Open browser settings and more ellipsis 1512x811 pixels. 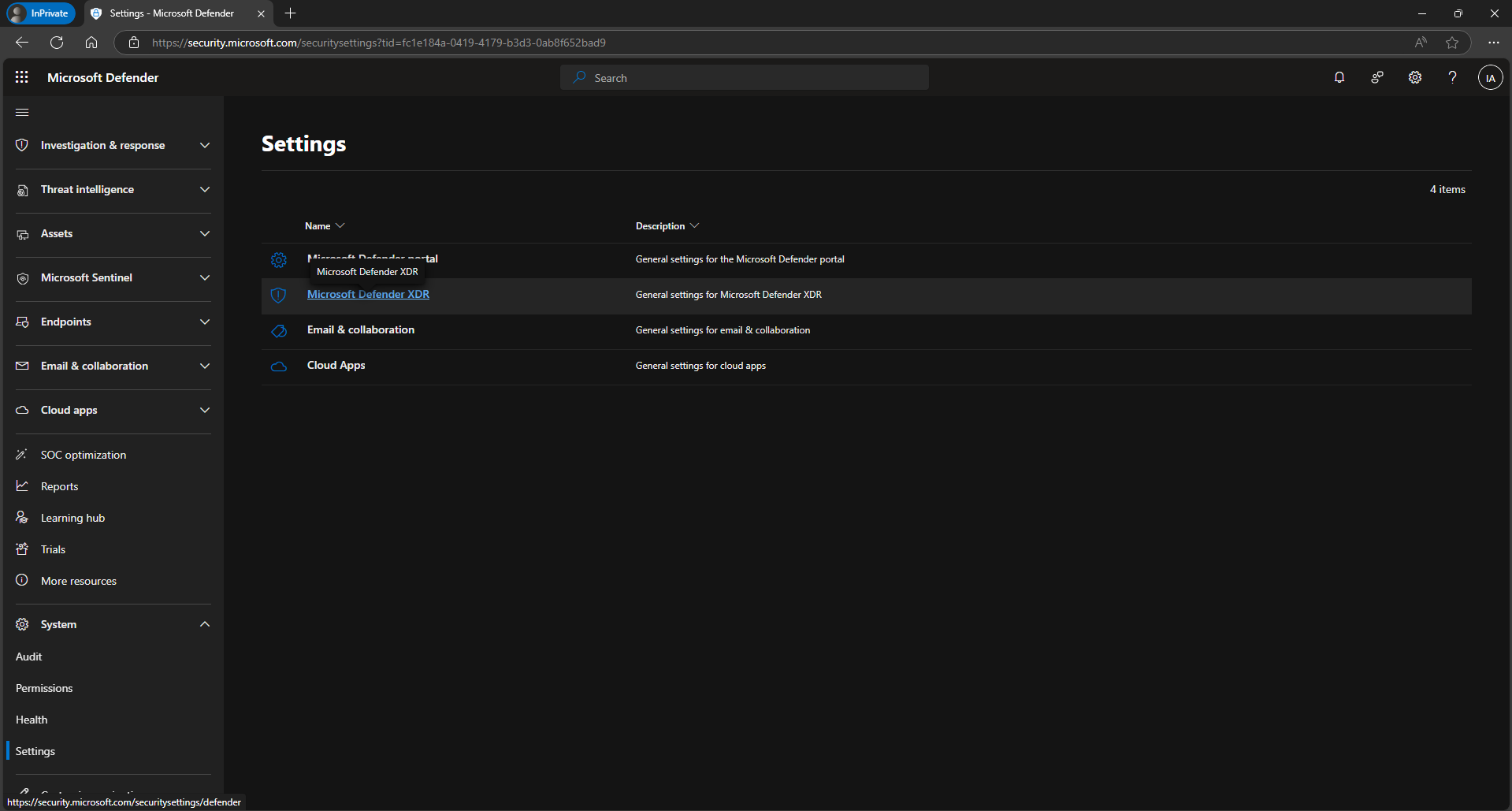pyautogui.click(x=1494, y=43)
